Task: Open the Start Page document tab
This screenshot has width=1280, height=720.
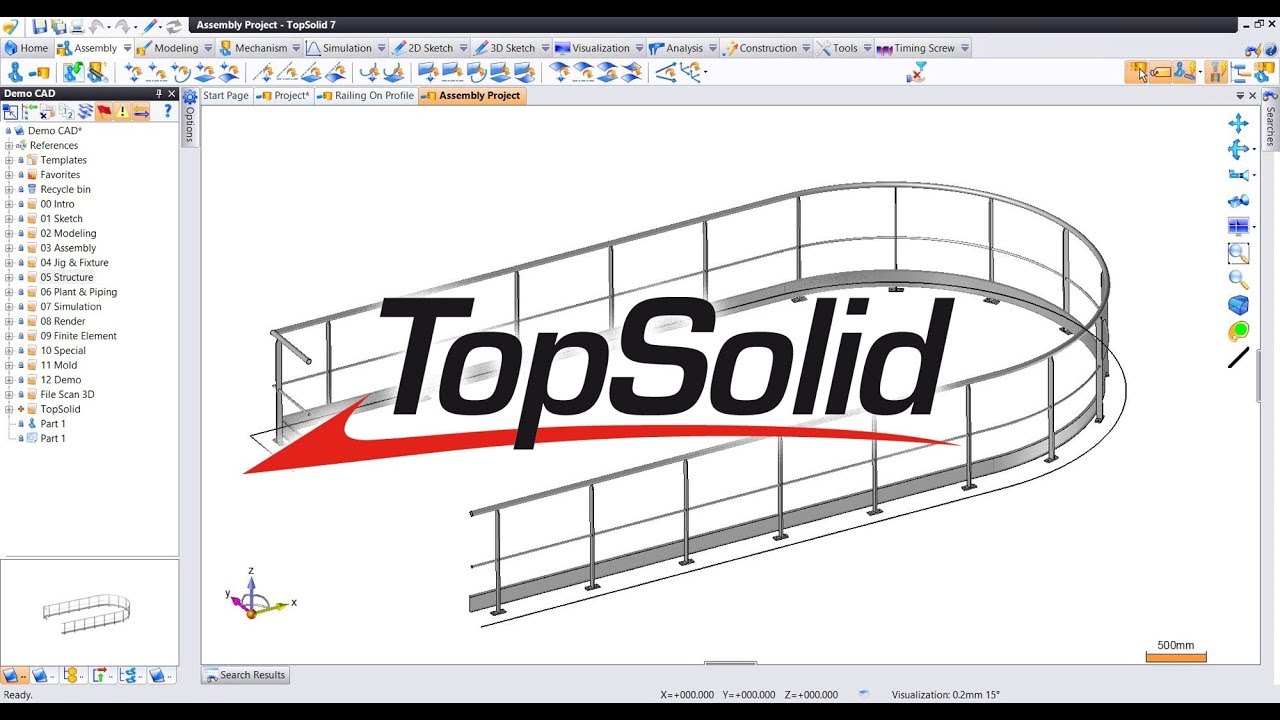Action: pyautogui.click(x=226, y=96)
